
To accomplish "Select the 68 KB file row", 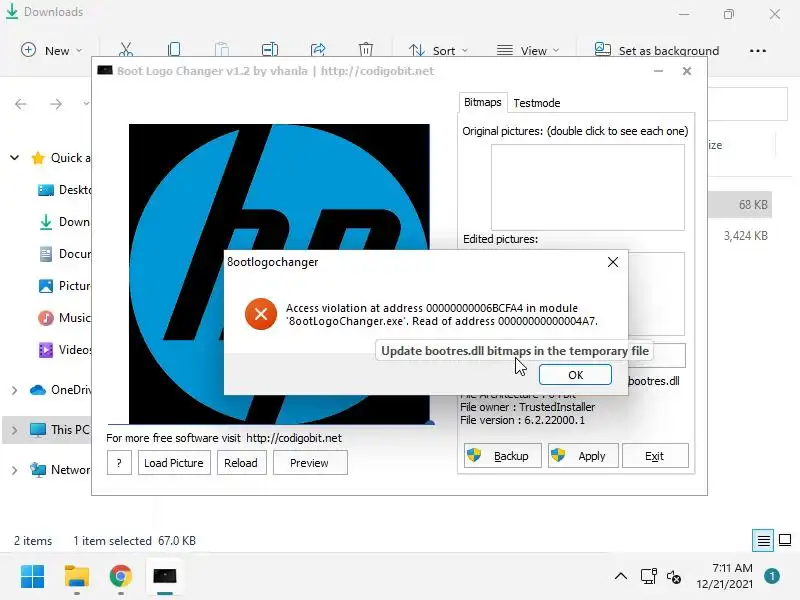I will (x=740, y=205).
